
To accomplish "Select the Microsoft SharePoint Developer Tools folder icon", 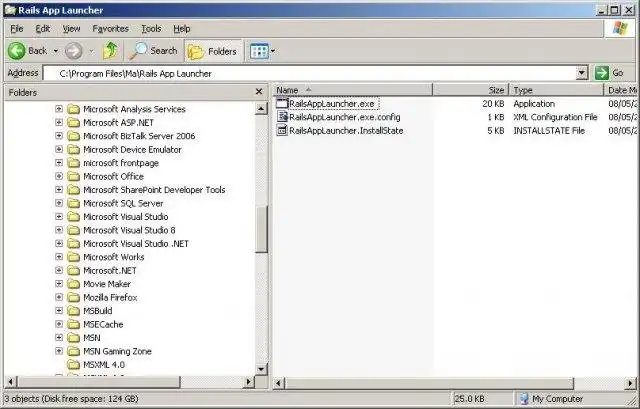I will (x=73, y=190).
